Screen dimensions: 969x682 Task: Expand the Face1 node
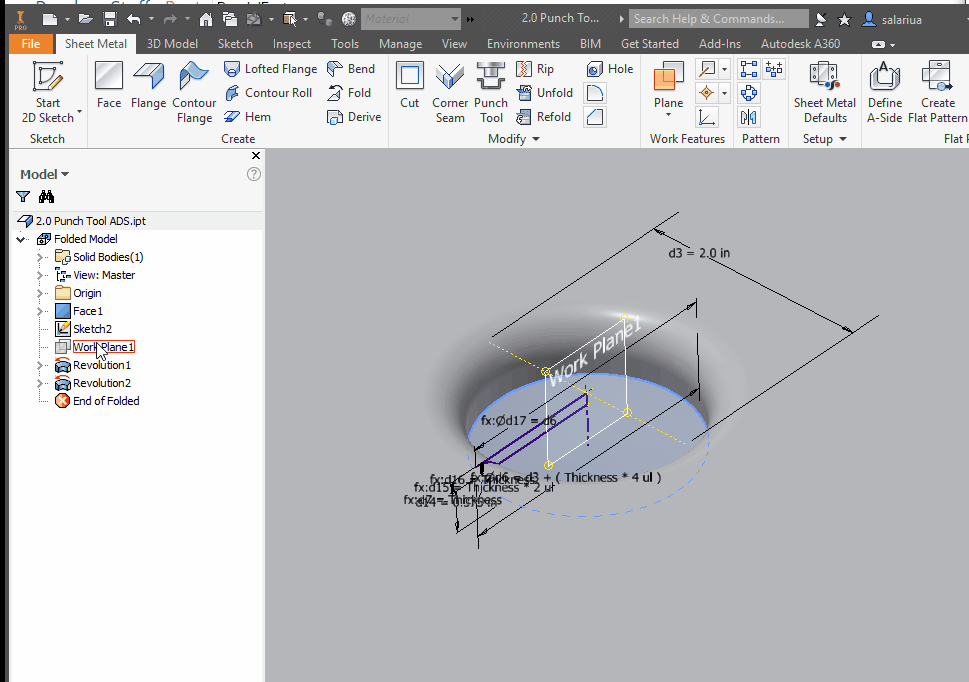40,311
